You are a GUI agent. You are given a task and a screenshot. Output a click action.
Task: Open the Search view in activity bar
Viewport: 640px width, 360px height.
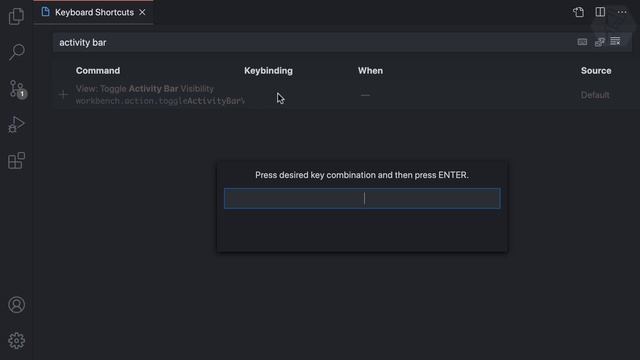[x=17, y=52]
